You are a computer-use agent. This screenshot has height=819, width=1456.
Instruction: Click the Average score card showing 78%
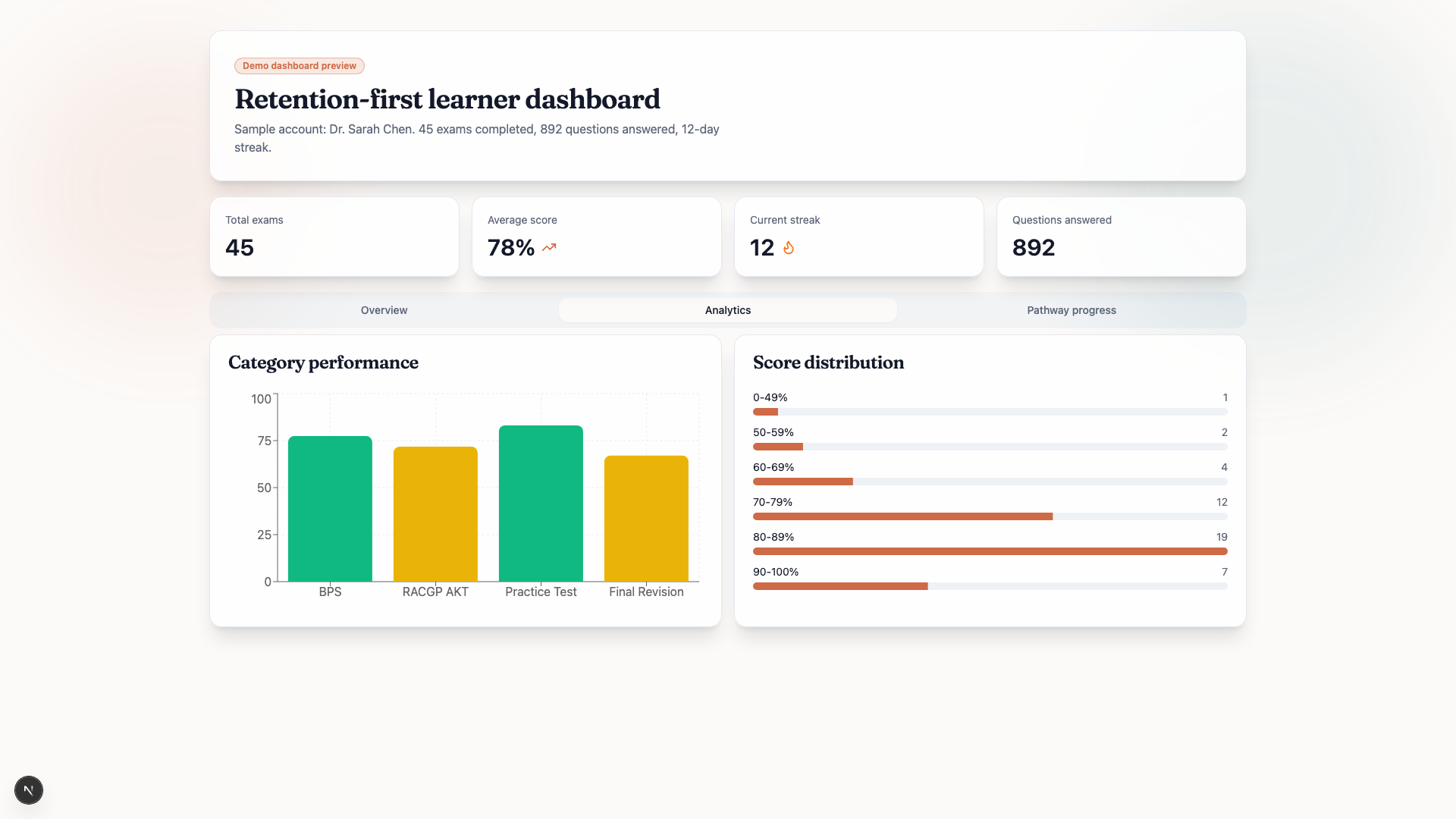[x=596, y=237]
